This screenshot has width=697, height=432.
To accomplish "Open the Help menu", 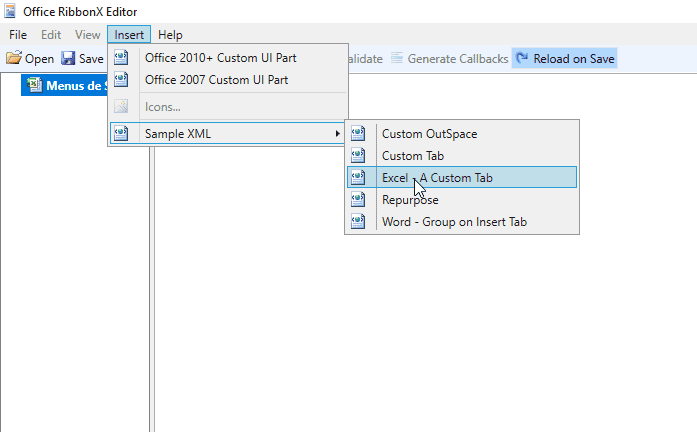I will pyautogui.click(x=170, y=35).
